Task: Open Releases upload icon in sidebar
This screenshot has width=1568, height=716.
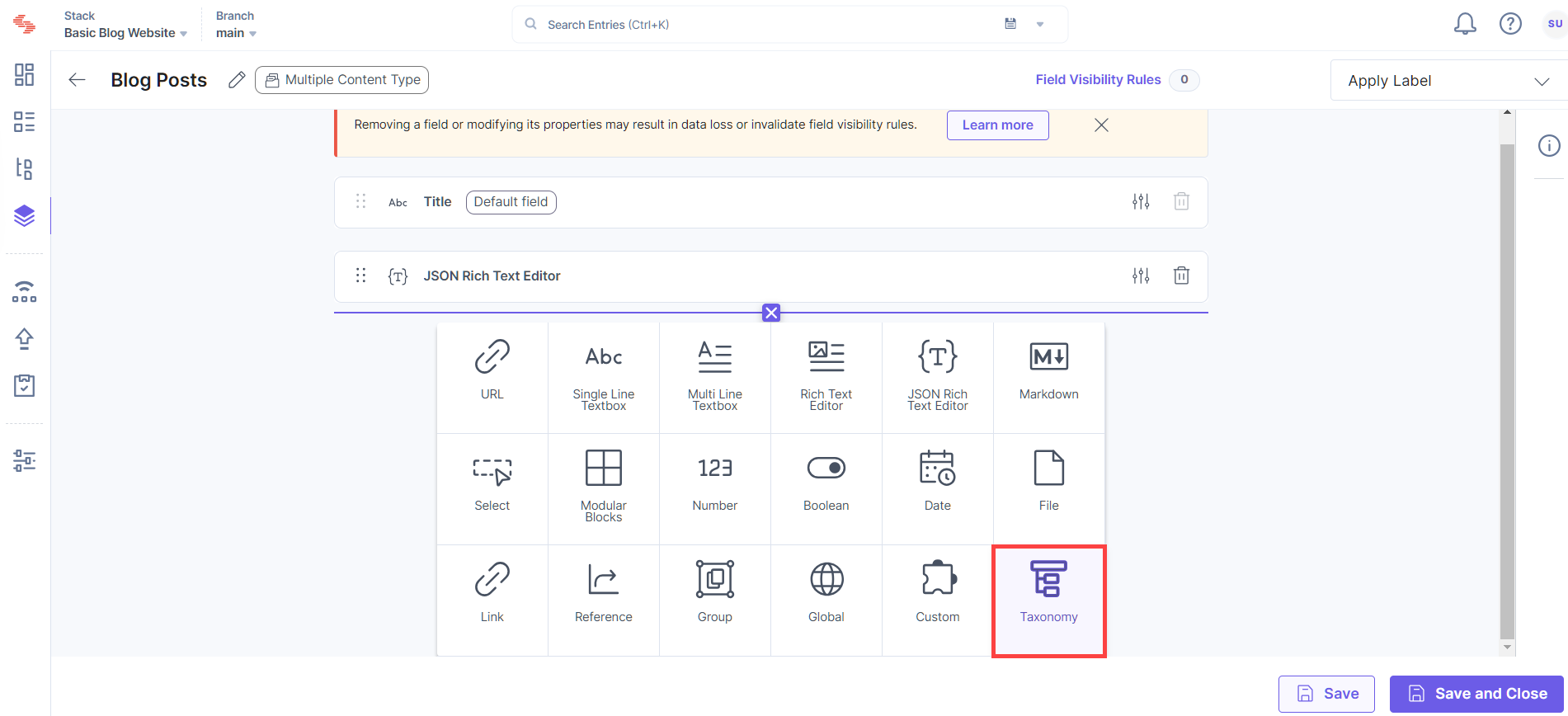Action: pyautogui.click(x=25, y=339)
